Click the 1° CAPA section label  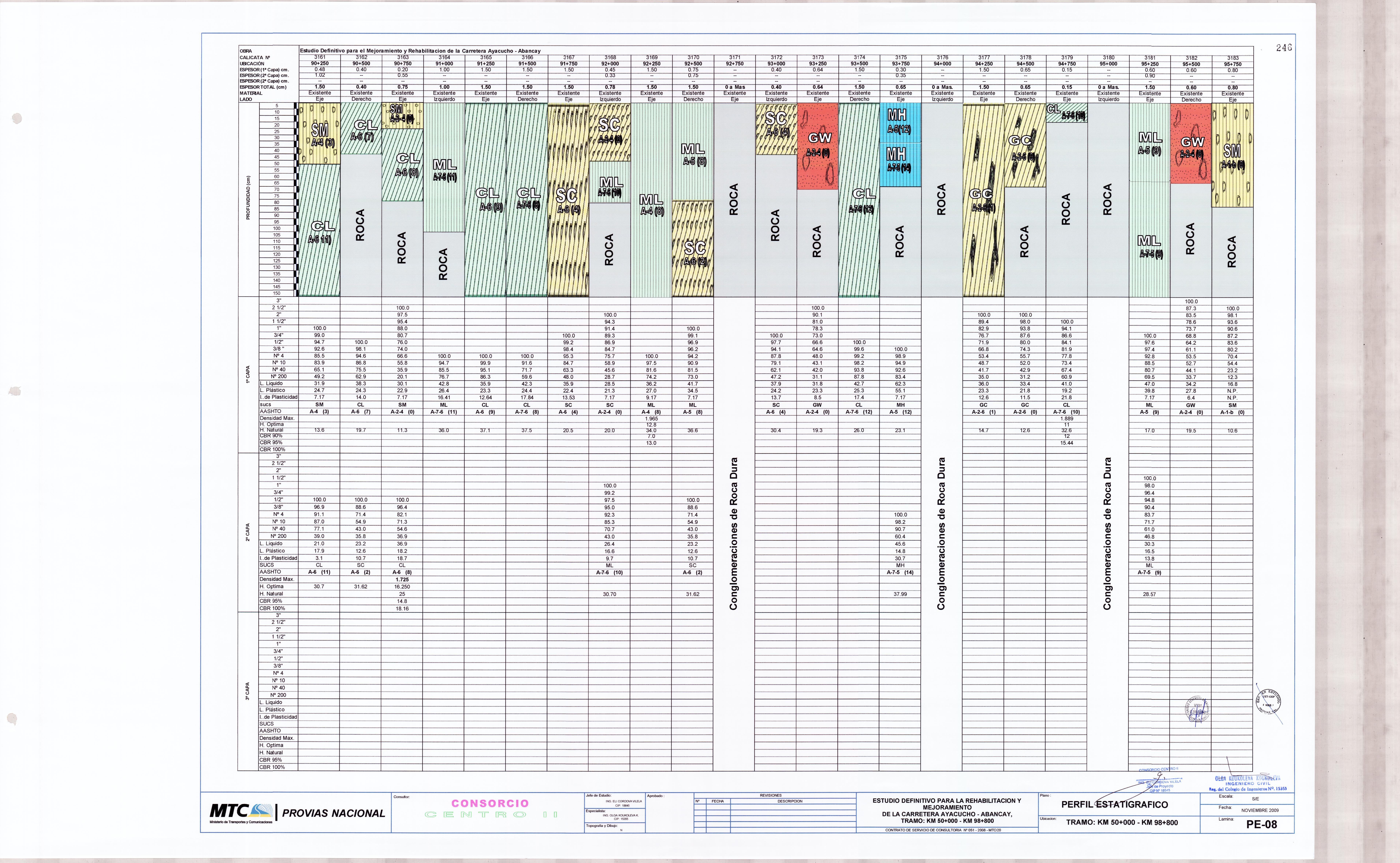[248, 375]
